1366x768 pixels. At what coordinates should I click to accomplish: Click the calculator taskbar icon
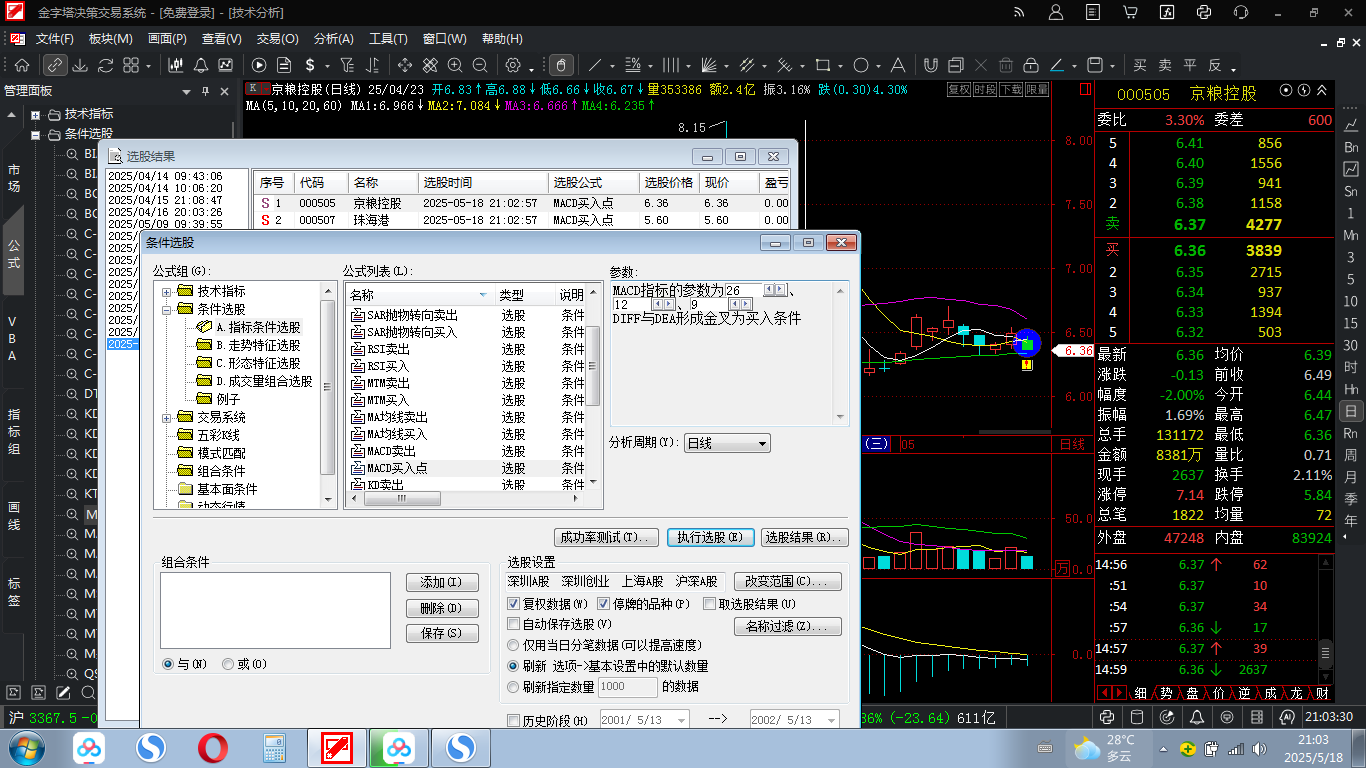(x=273, y=748)
